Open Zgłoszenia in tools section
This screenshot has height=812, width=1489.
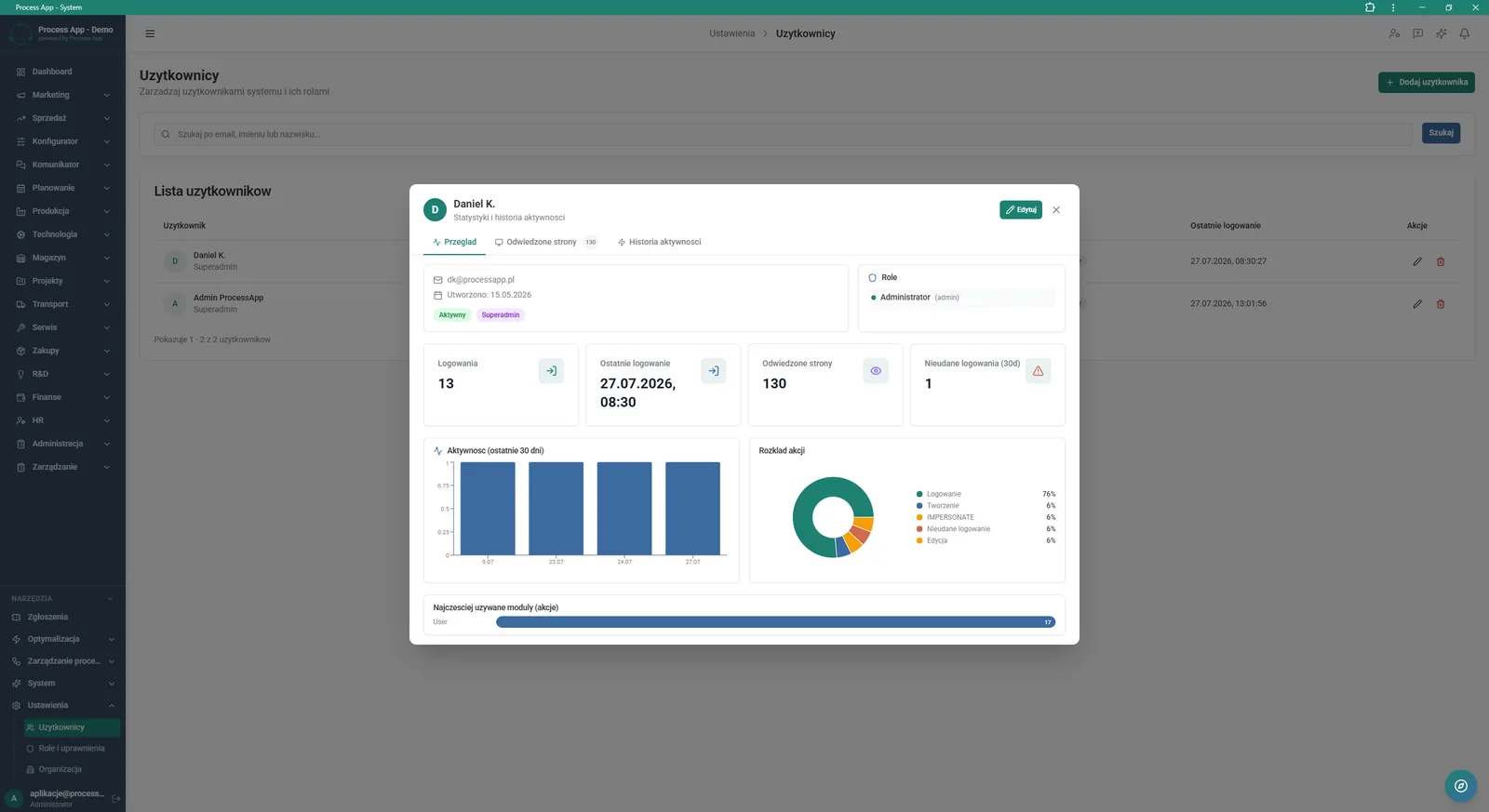[x=62, y=617]
